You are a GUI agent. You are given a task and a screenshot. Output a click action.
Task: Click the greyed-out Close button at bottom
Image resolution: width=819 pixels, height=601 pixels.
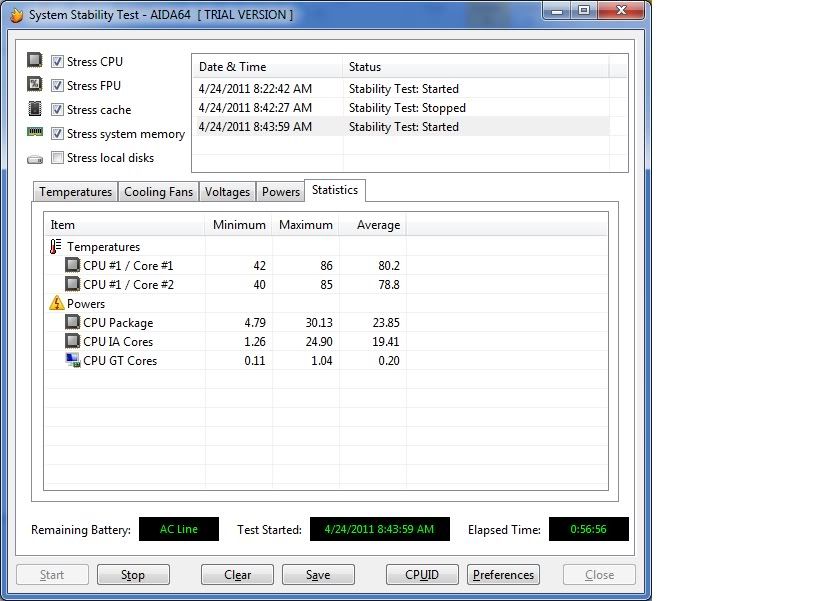click(600, 575)
